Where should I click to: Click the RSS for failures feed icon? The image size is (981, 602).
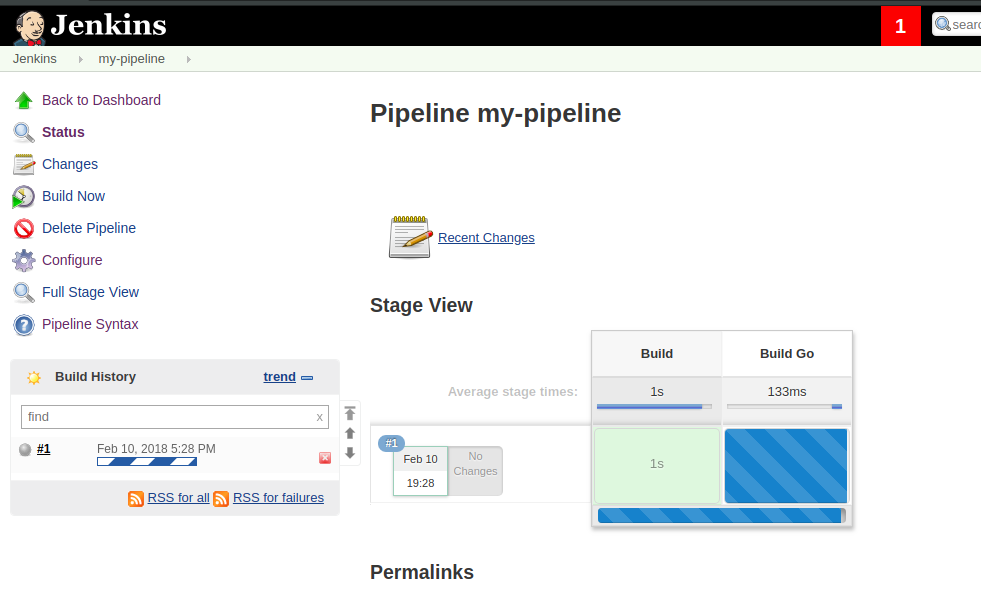(221, 499)
